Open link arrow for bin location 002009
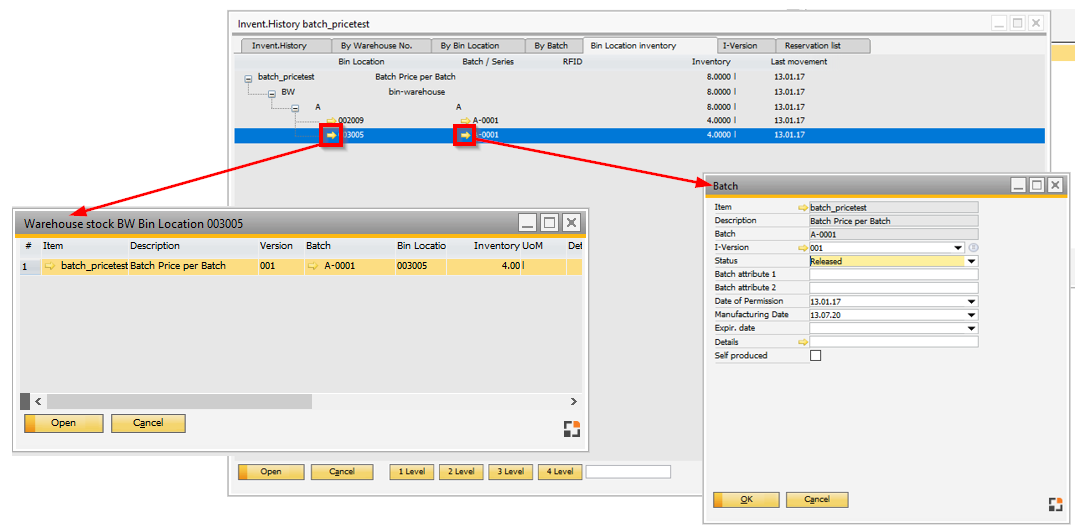The width and height of the screenshot is (1079, 531). (x=332, y=121)
